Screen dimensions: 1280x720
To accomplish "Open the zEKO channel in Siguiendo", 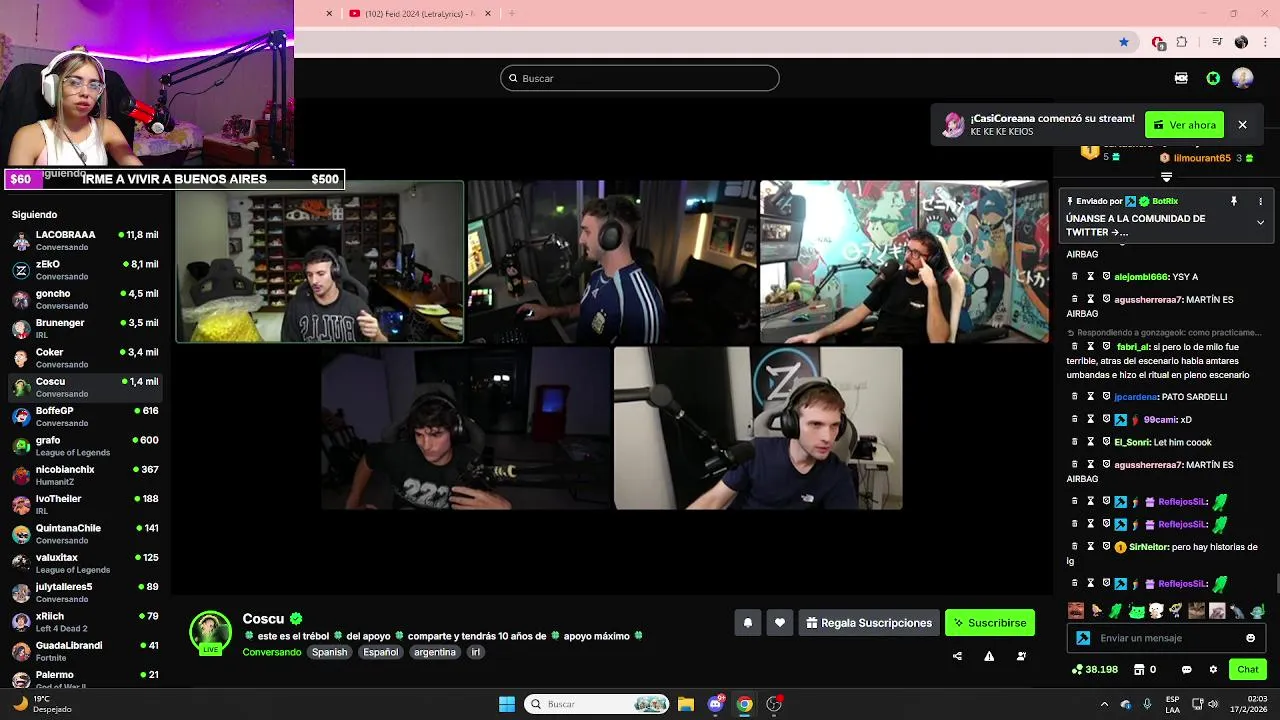I will tap(85, 270).
